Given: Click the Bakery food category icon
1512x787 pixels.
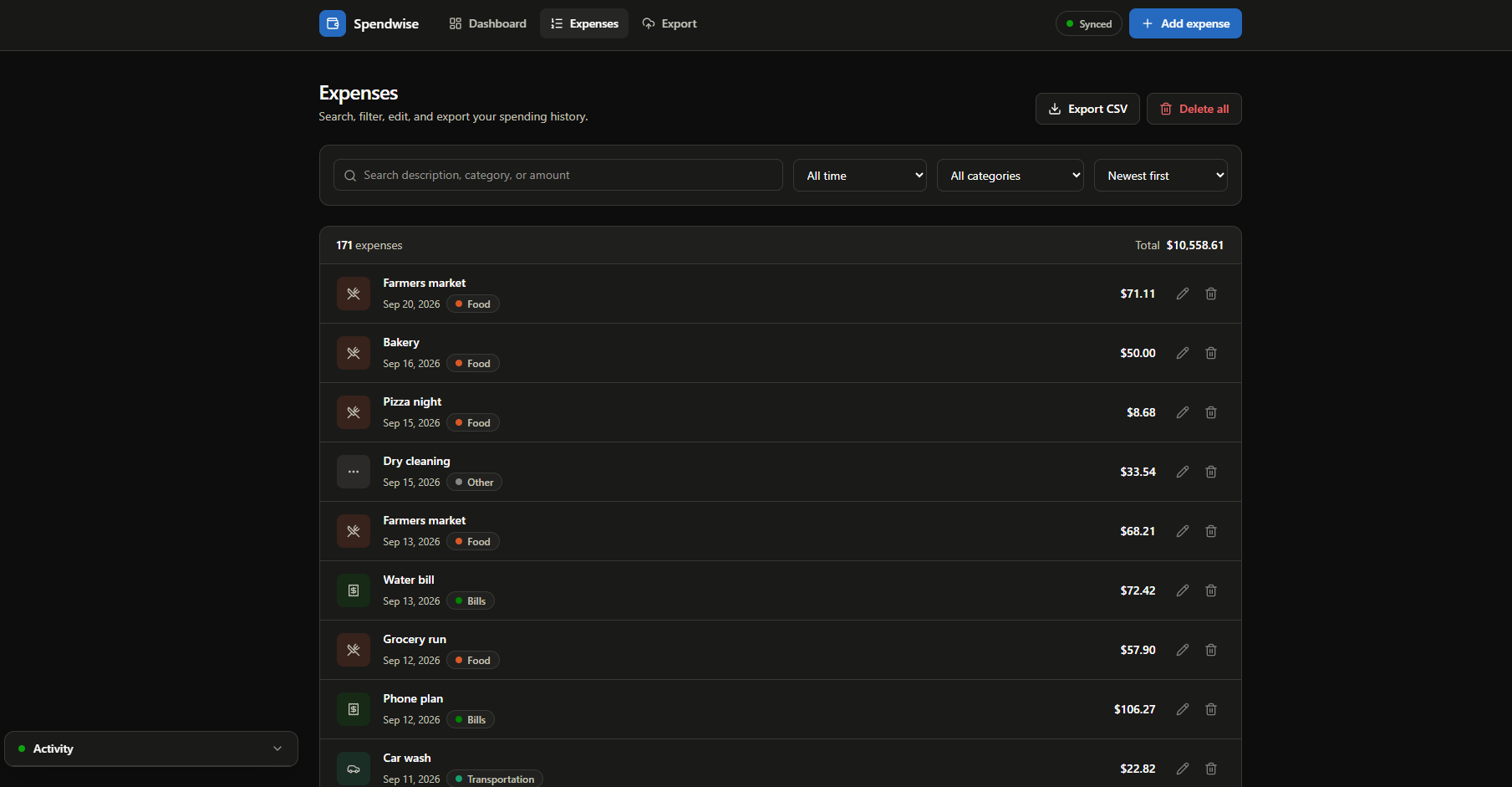Looking at the screenshot, I should tap(354, 353).
